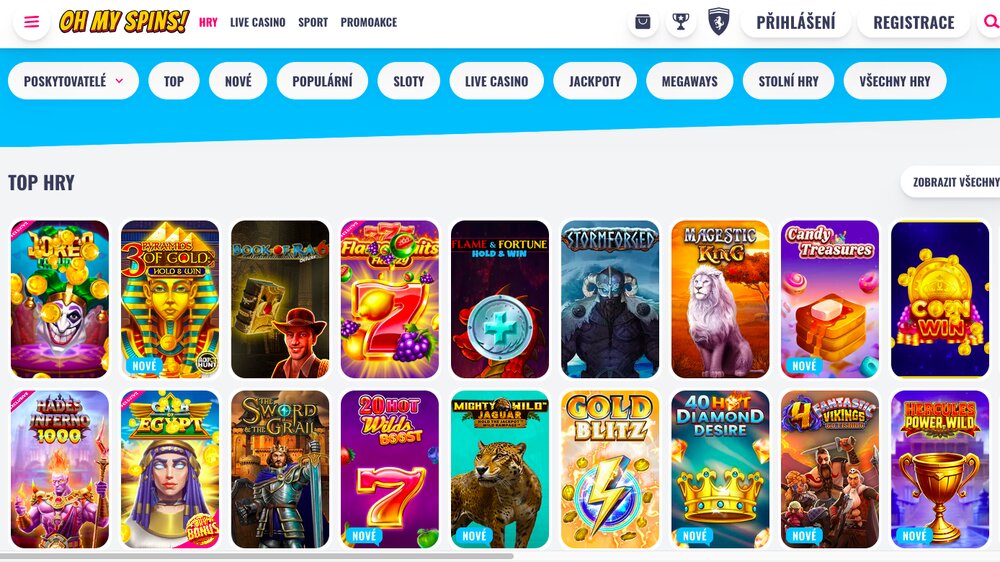The width and height of the screenshot is (1000, 562).
Task: Click the Registrace button
Action: 914,22
